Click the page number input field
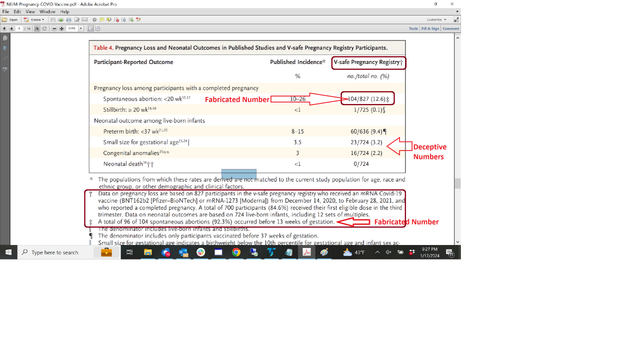The height and width of the screenshot is (360, 640). (19, 29)
